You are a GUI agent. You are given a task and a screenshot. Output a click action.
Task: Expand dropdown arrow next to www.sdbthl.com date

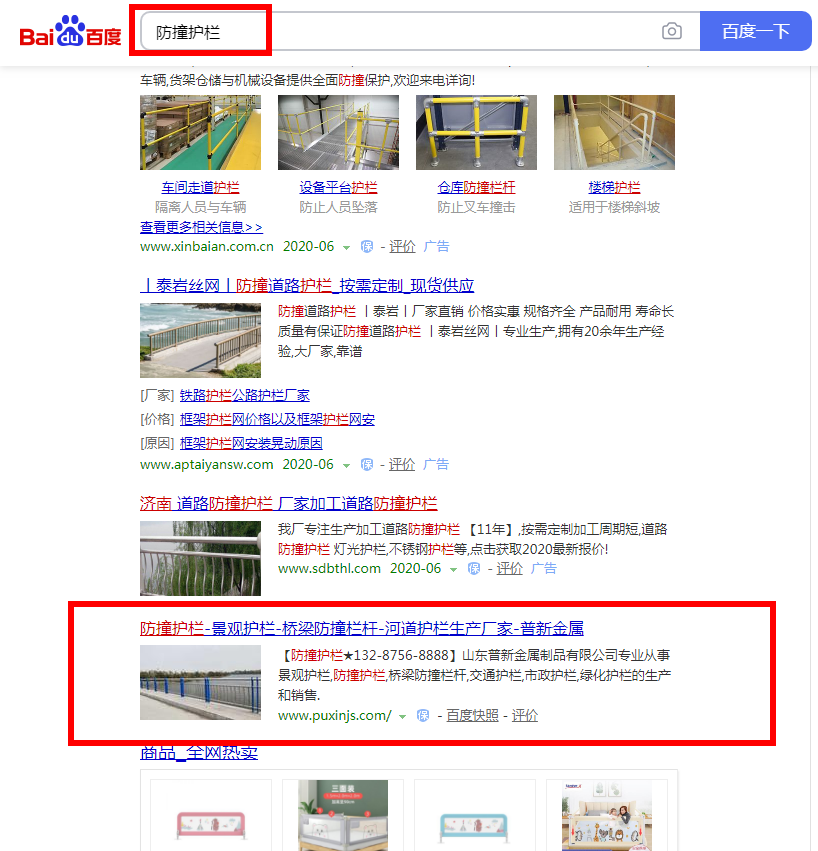click(x=453, y=570)
